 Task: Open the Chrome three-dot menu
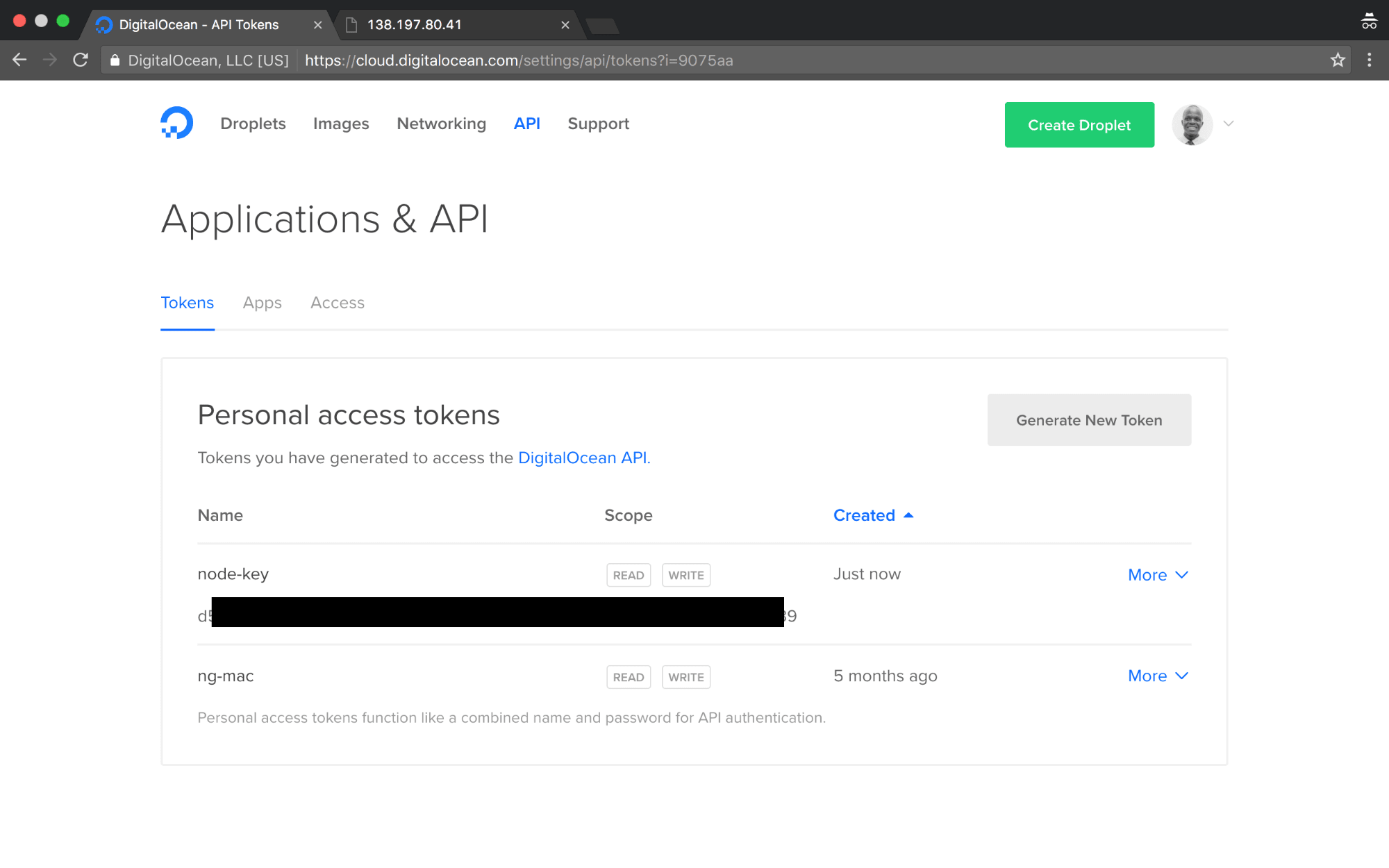click(1370, 60)
